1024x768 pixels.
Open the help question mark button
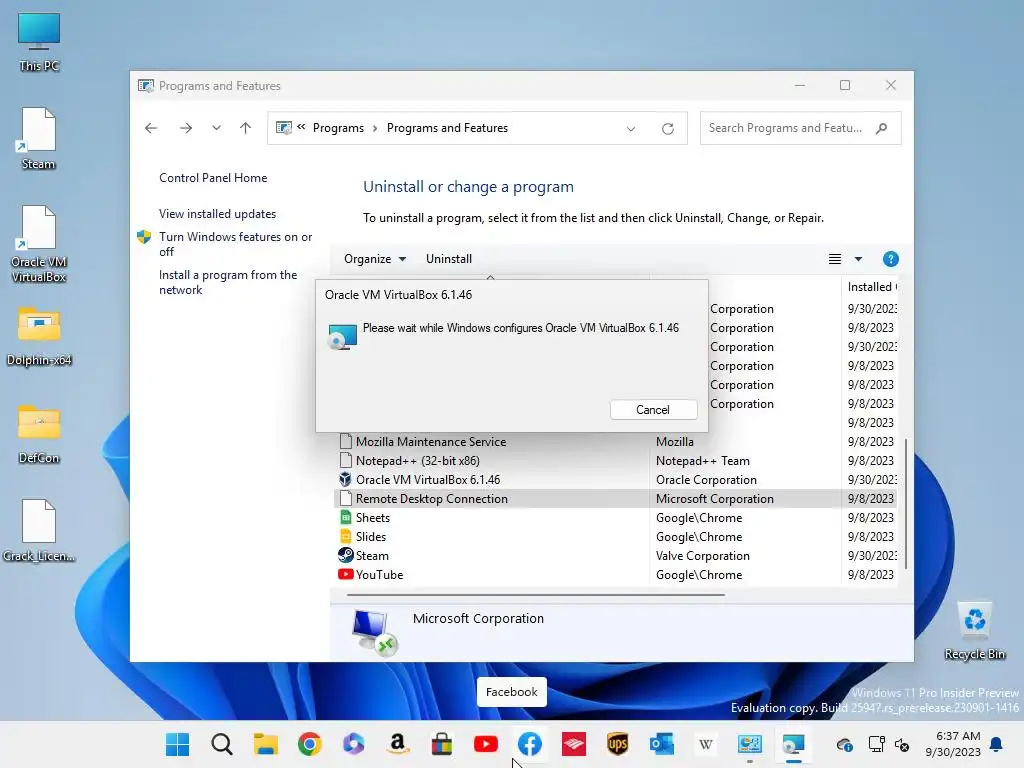pos(890,259)
